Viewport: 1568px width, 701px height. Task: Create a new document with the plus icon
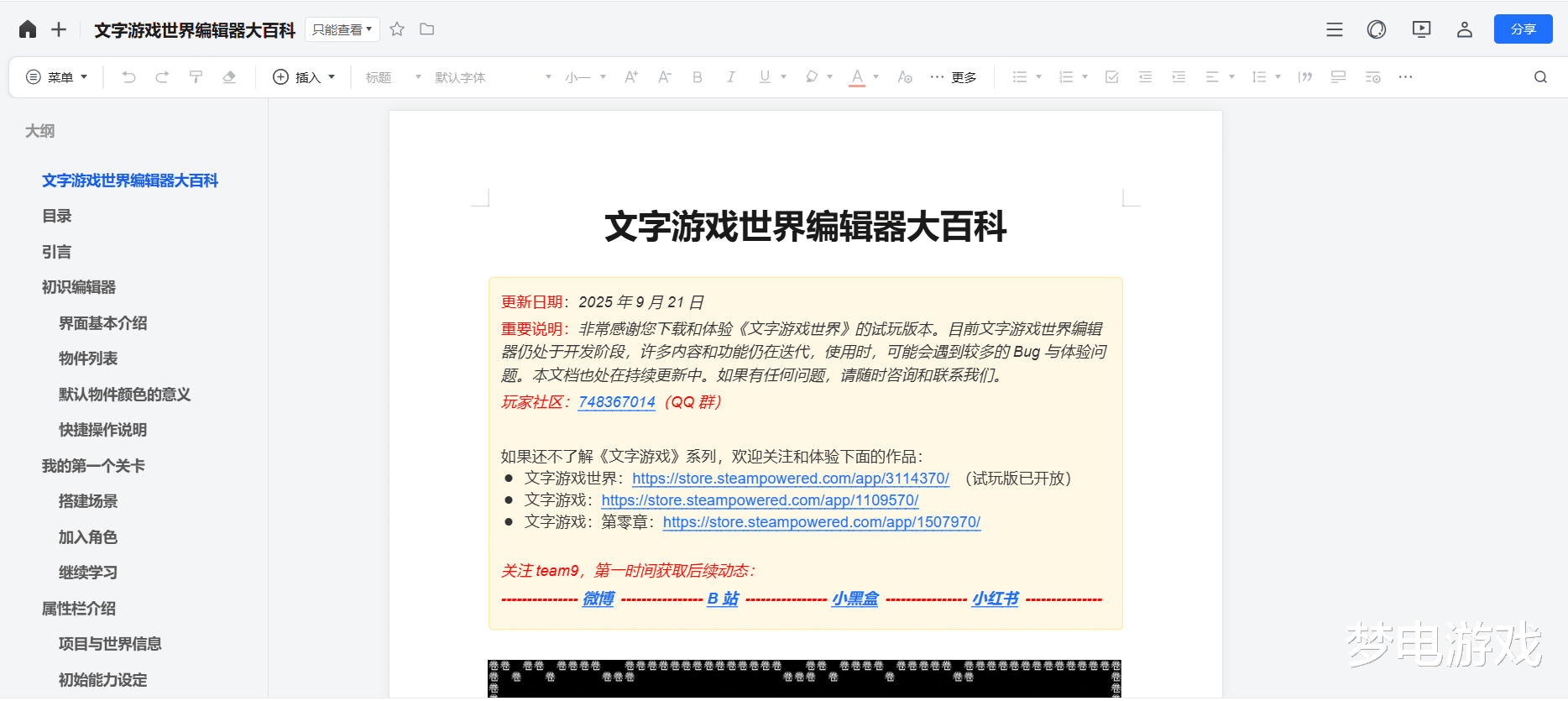(59, 29)
